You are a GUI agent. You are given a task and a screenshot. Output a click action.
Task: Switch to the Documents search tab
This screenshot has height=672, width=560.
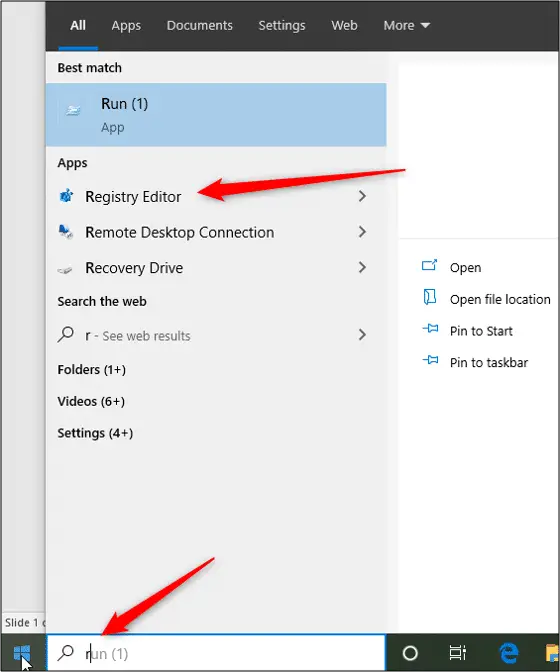(x=200, y=25)
